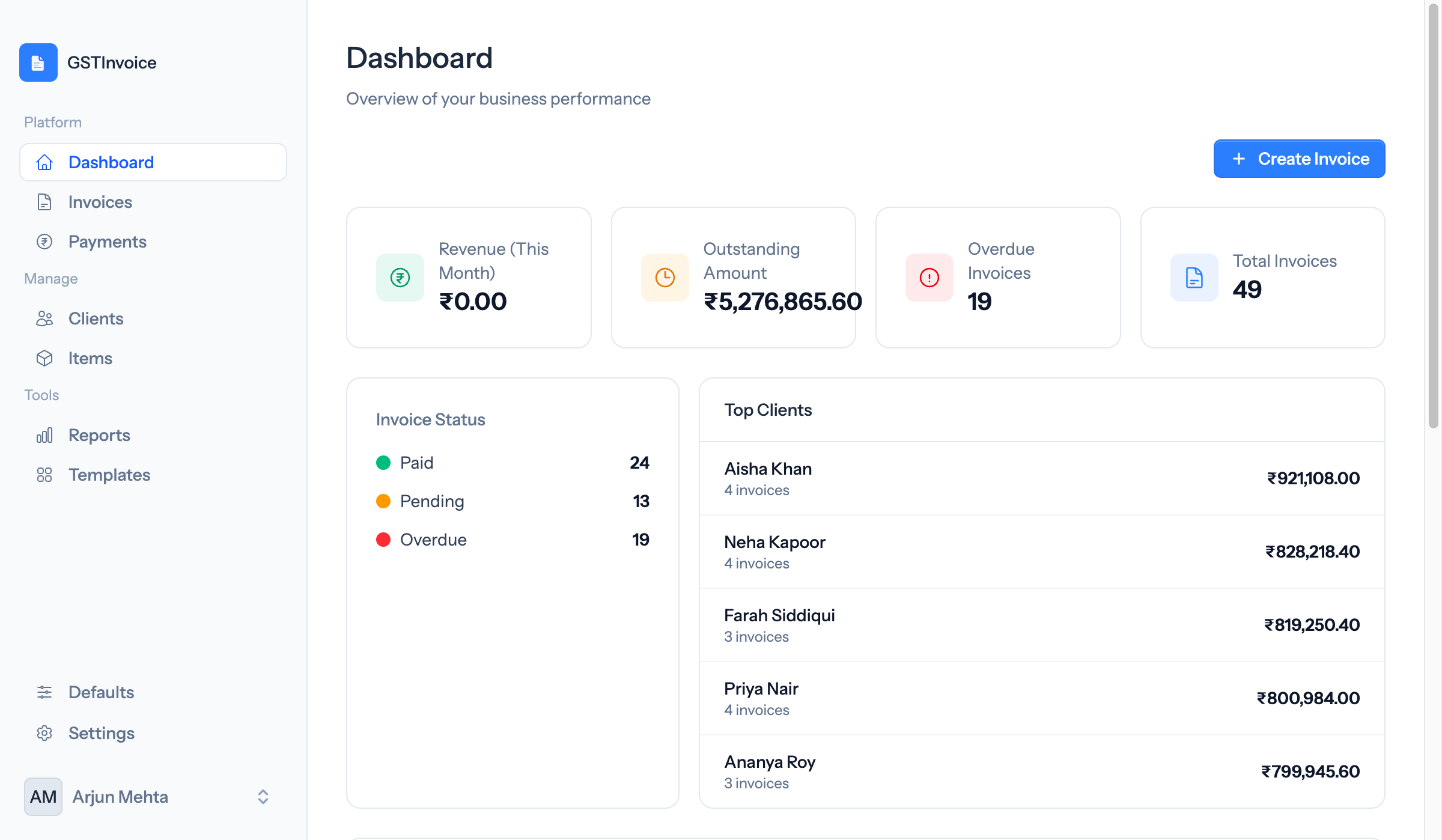1442x840 pixels.
Task: Go to the Payments page
Action: 153,242
